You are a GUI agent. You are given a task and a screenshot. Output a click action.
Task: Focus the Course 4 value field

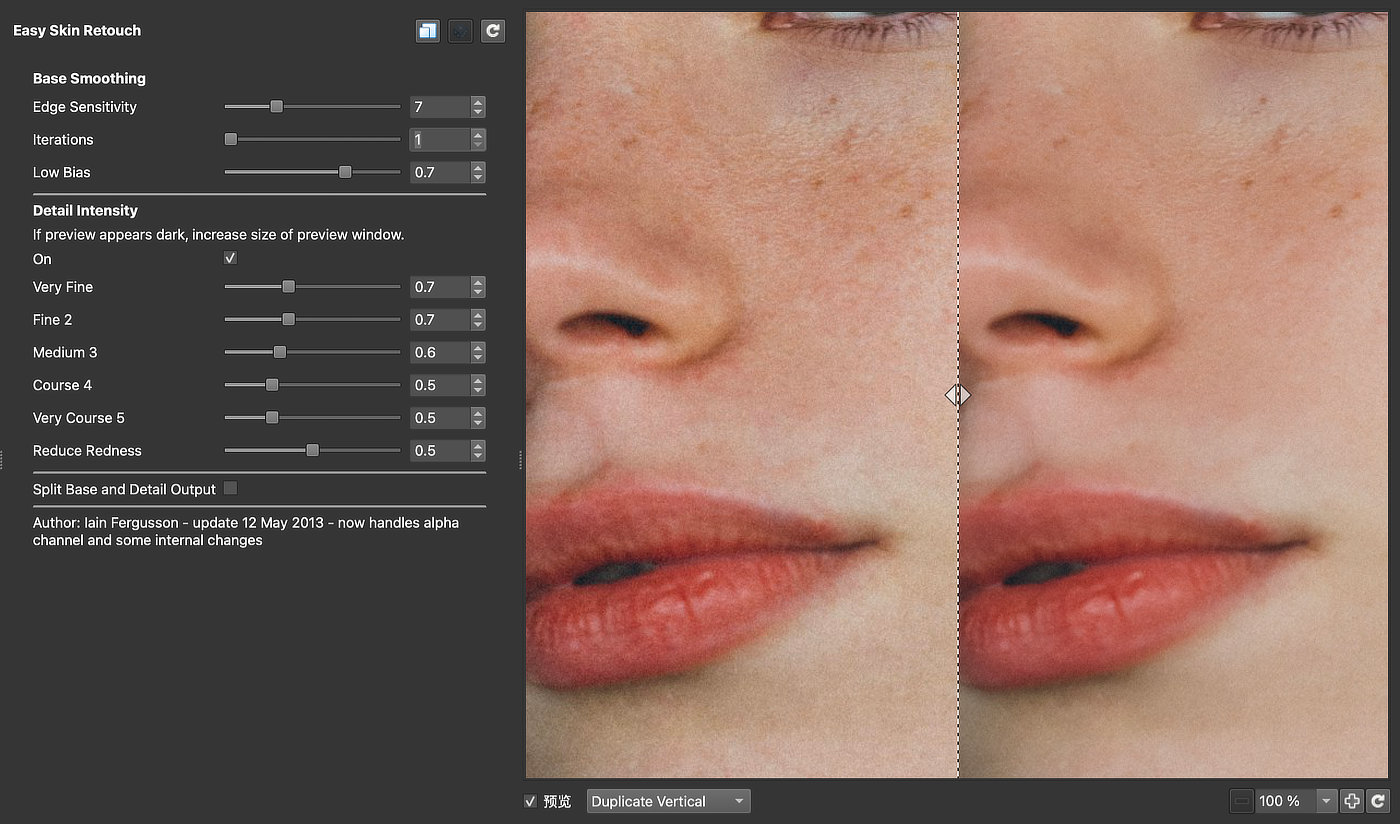pos(440,385)
